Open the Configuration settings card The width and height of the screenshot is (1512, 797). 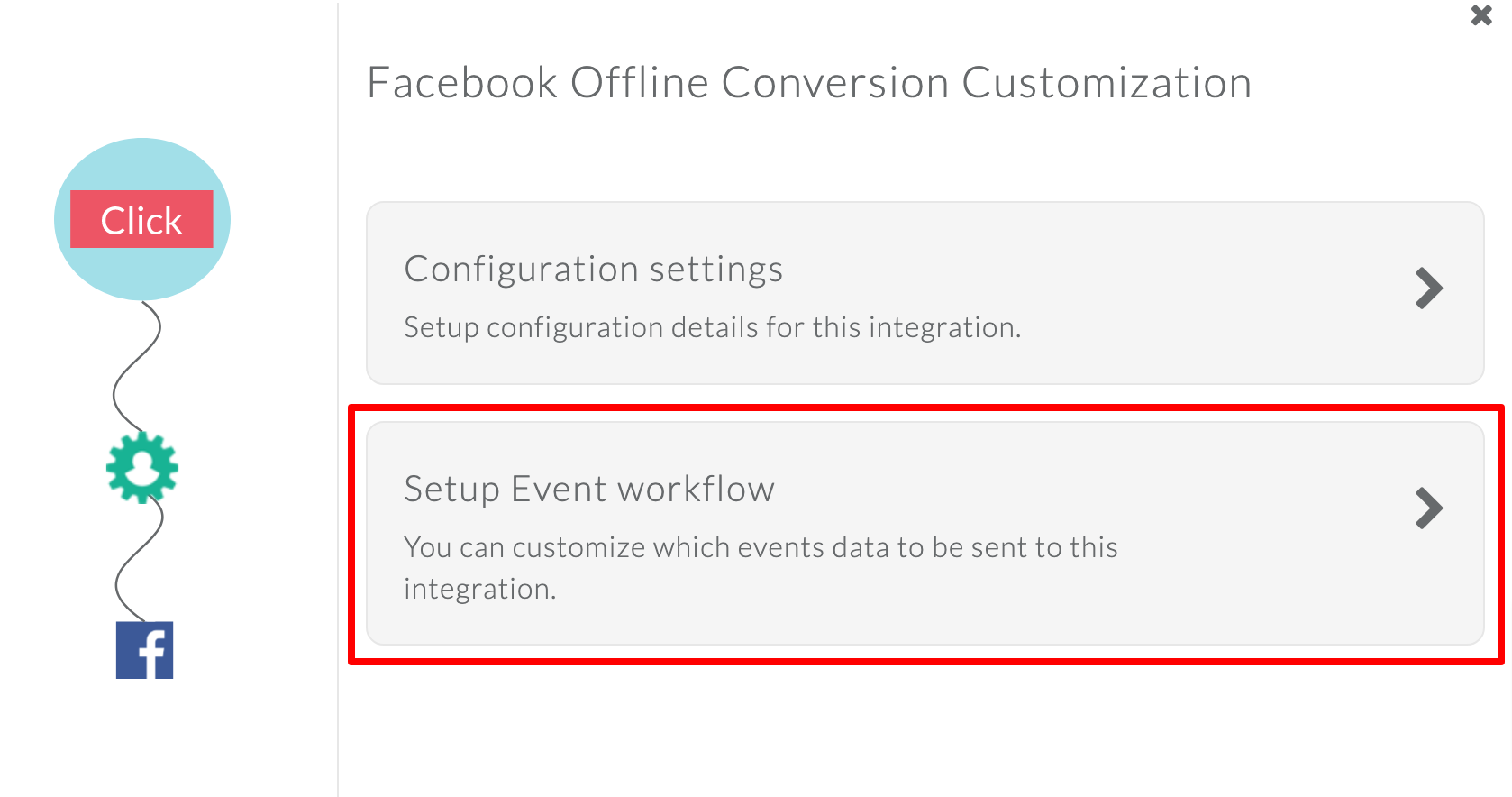click(925, 293)
